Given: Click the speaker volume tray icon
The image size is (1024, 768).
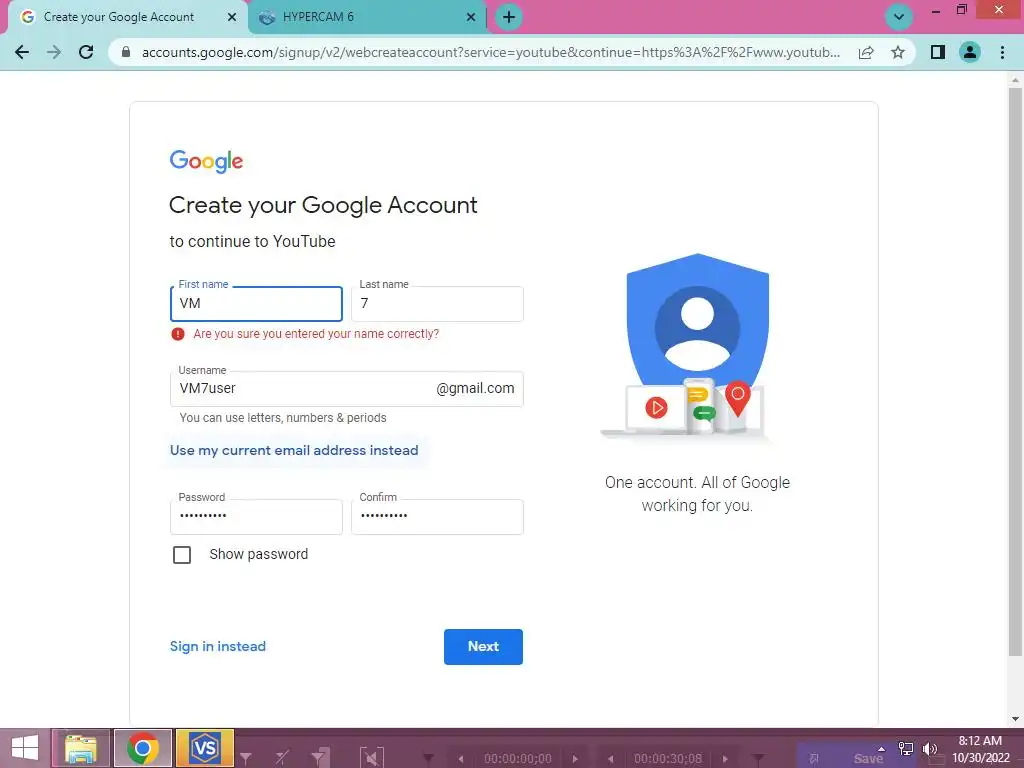Looking at the screenshot, I should [929, 748].
